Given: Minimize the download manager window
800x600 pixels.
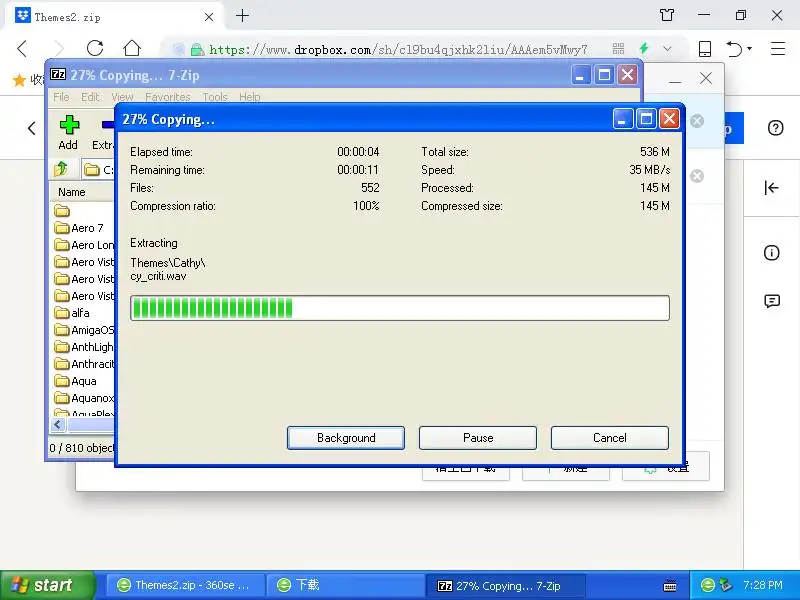Looking at the screenshot, I should tap(675, 81).
